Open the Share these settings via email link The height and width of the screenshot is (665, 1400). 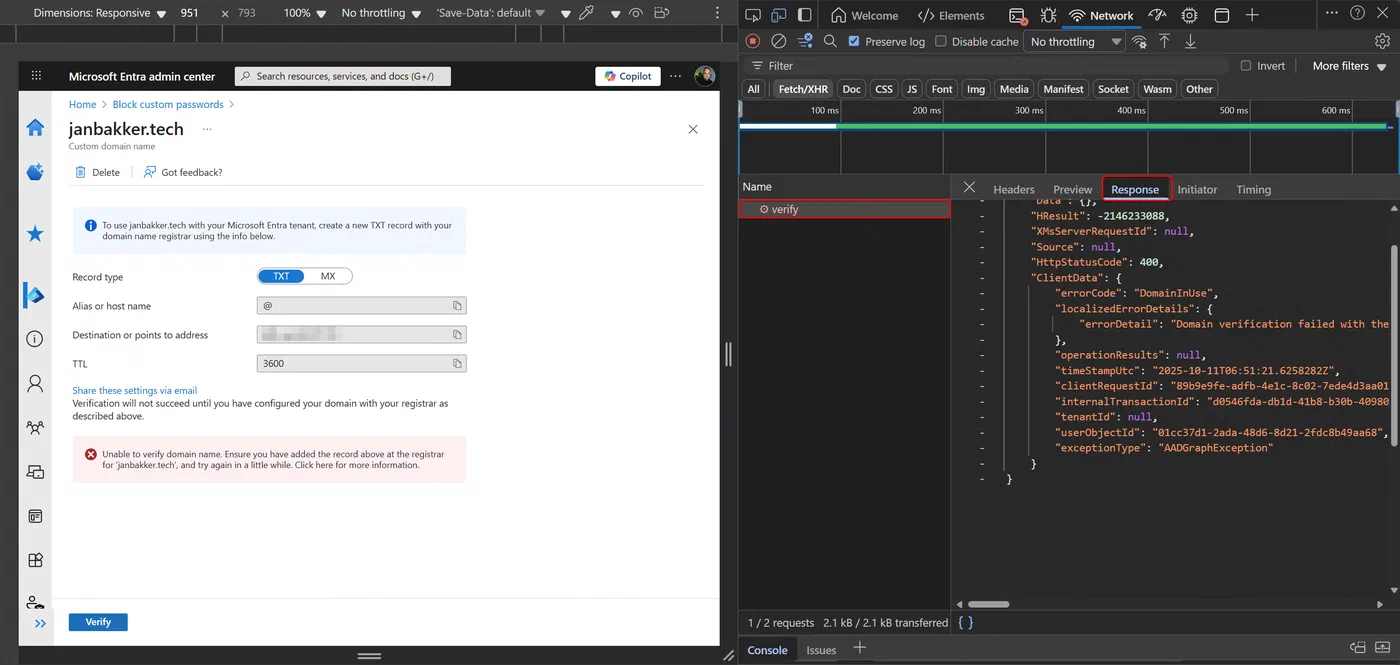click(135, 390)
